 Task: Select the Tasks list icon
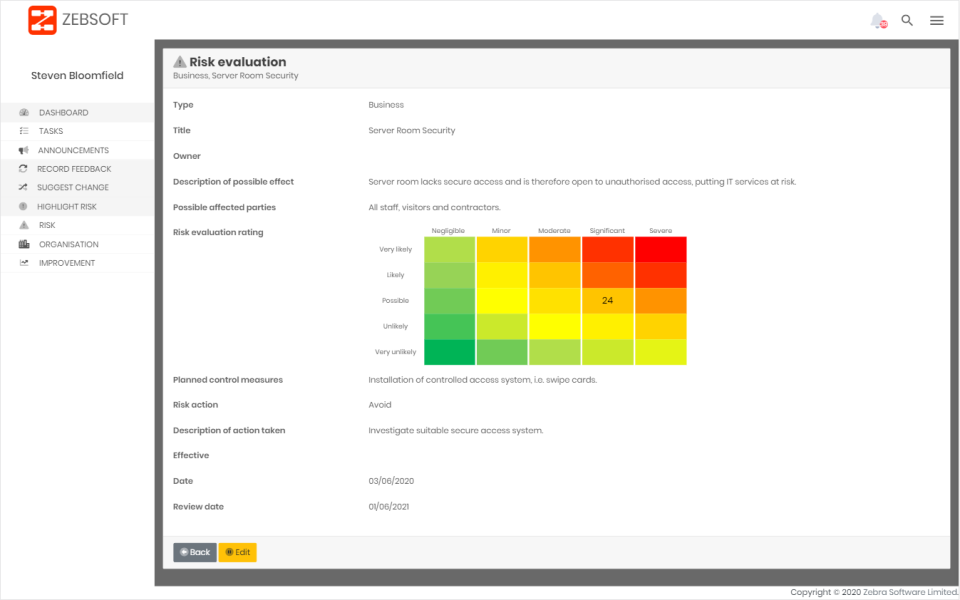[x=25, y=131]
